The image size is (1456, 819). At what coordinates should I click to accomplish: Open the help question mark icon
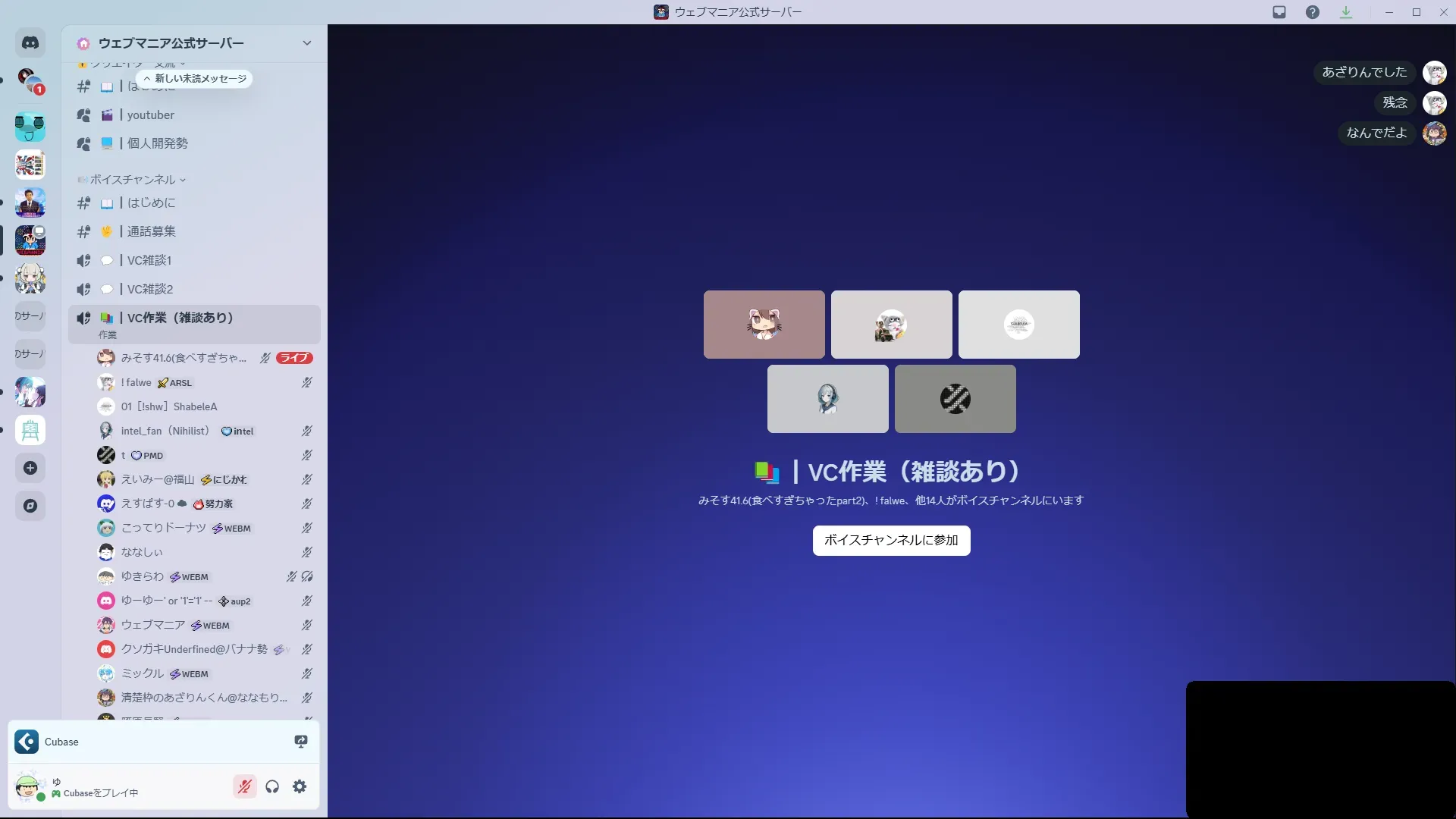pos(1313,12)
